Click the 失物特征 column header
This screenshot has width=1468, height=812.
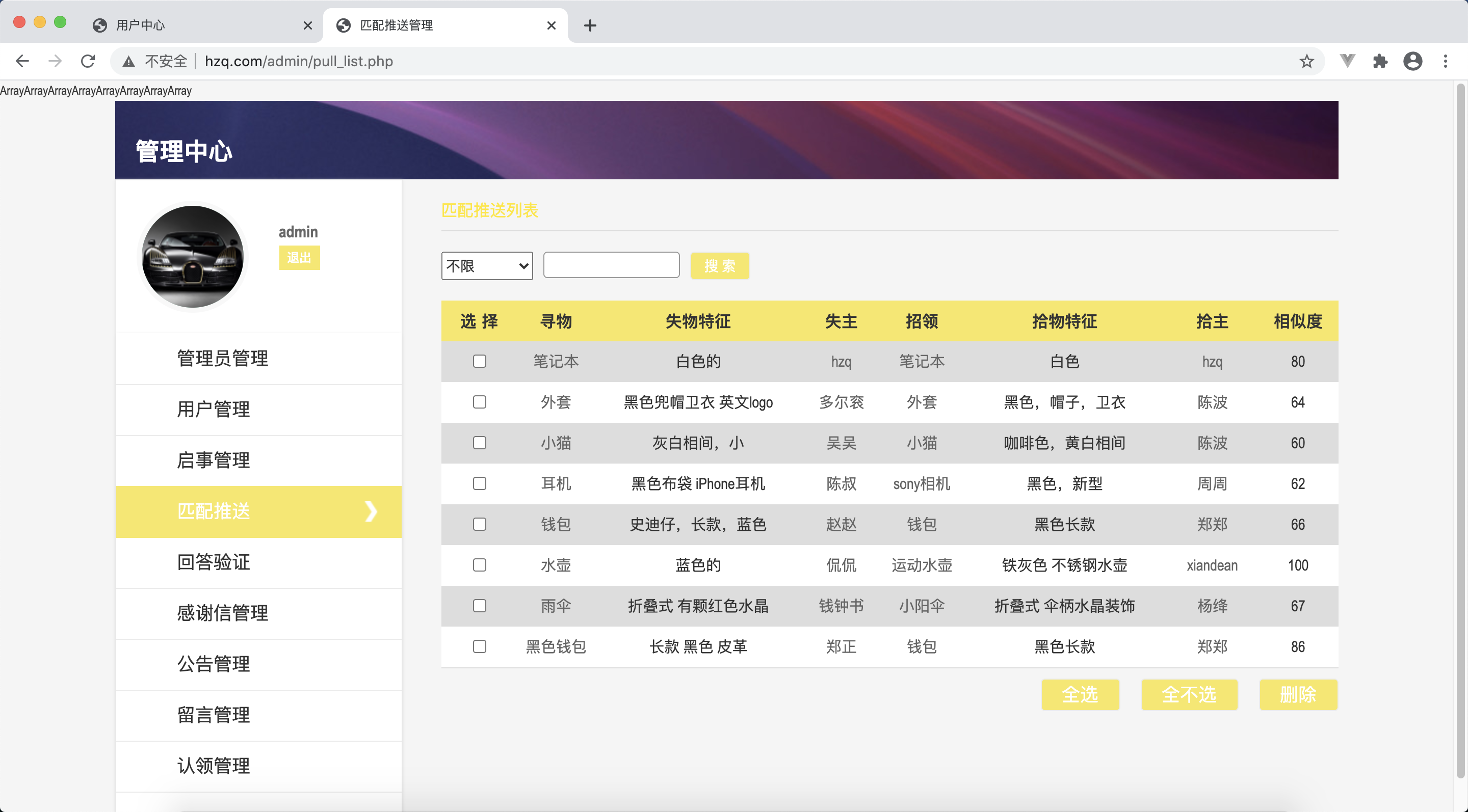(x=698, y=322)
